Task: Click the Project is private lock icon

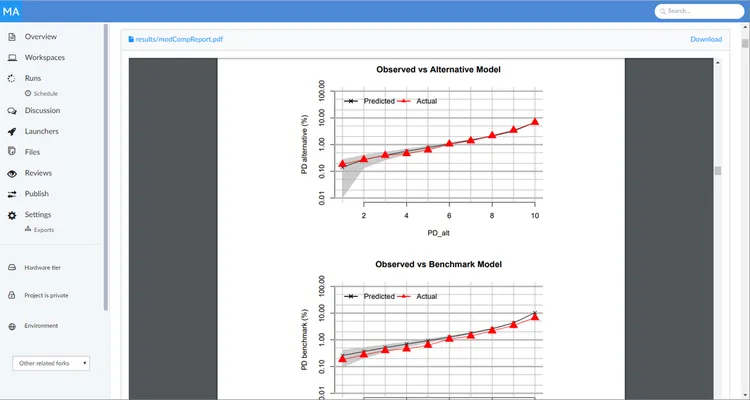Action: tap(12, 296)
